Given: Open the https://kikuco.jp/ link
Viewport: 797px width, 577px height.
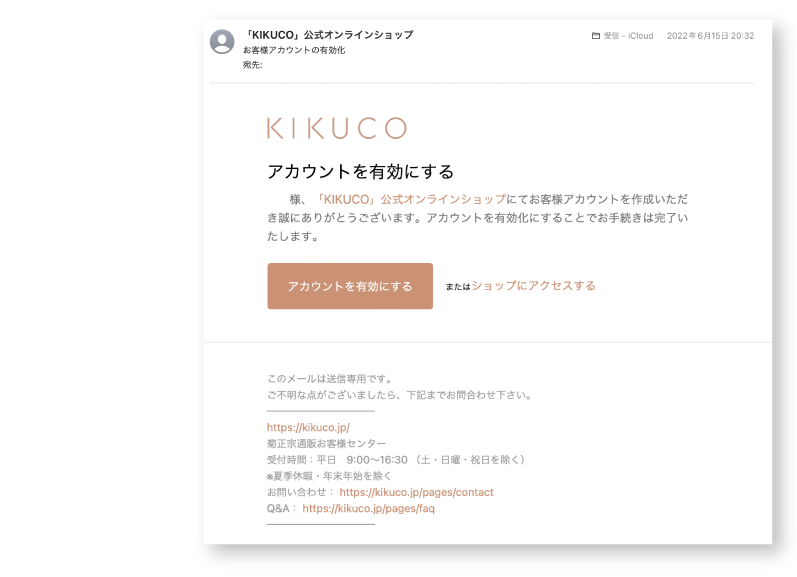Looking at the screenshot, I should click(x=308, y=428).
